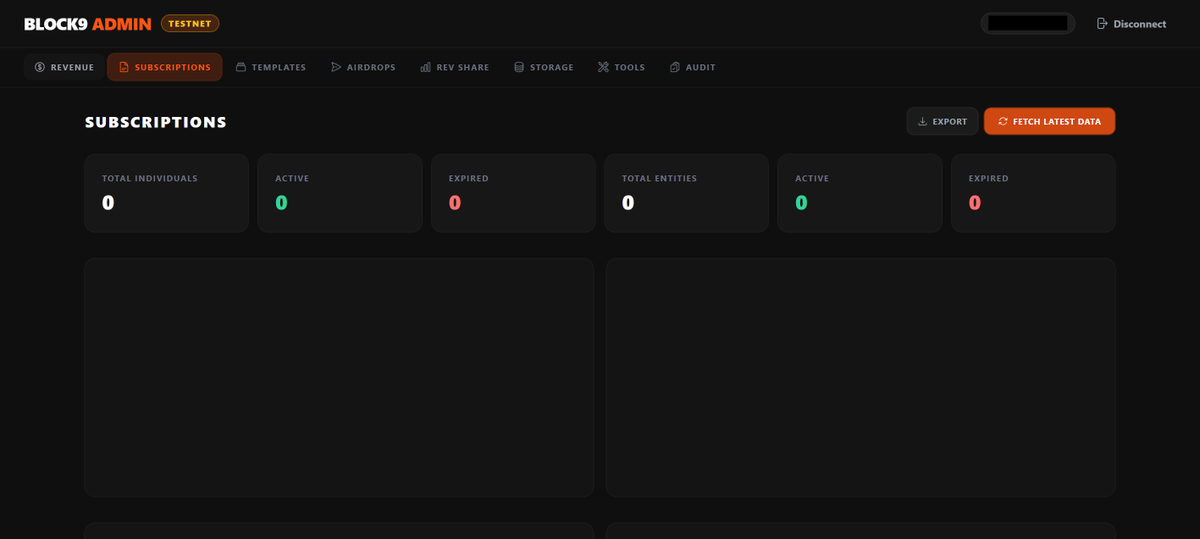Open the Storage tab
The width and height of the screenshot is (1200, 539).
coord(544,67)
